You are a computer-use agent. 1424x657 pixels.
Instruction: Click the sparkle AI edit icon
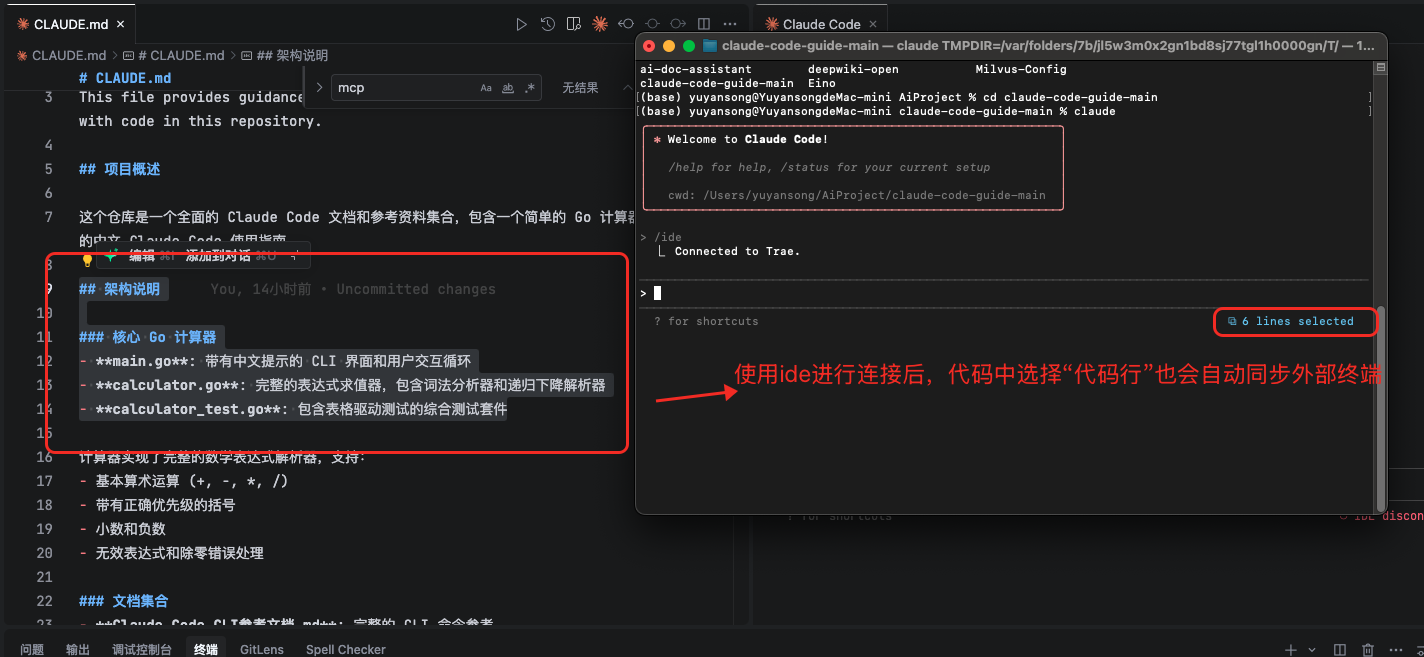tap(112, 255)
